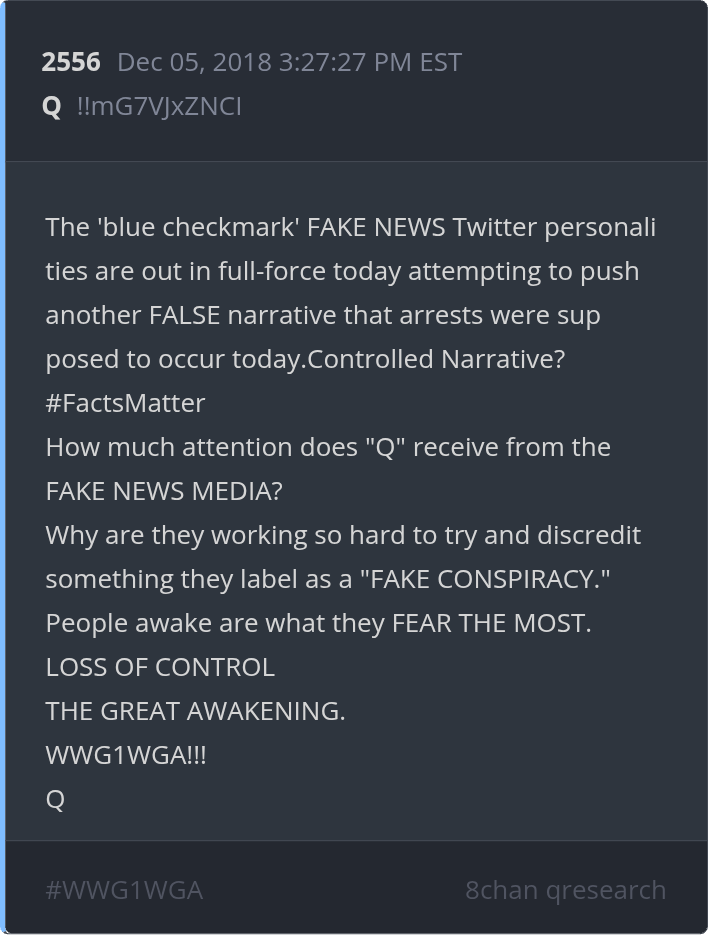The image size is (710, 936).
Task: Select the Q author name in header
Action: point(52,107)
